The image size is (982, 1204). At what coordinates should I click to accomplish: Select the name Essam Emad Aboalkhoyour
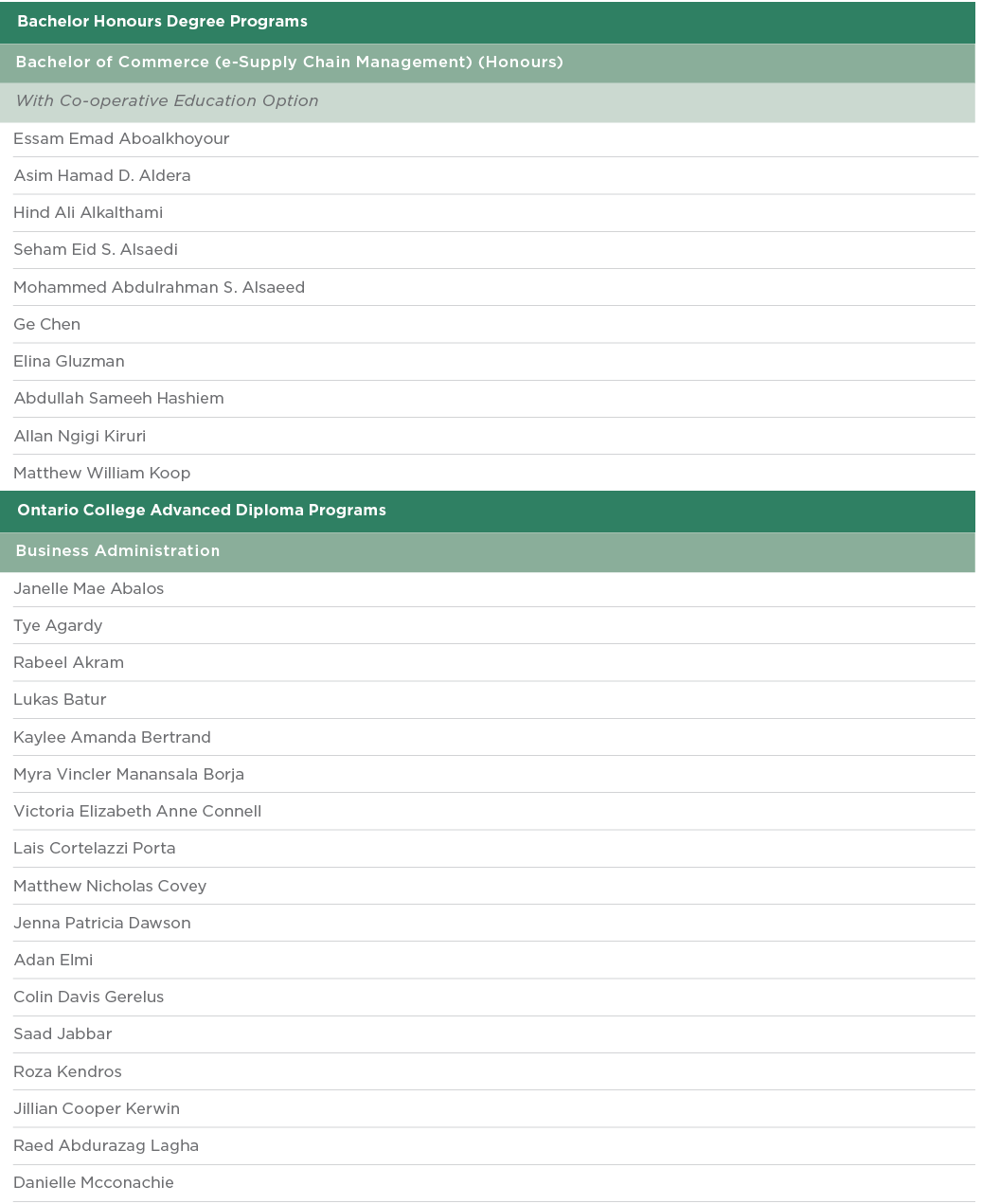coord(121,139)
